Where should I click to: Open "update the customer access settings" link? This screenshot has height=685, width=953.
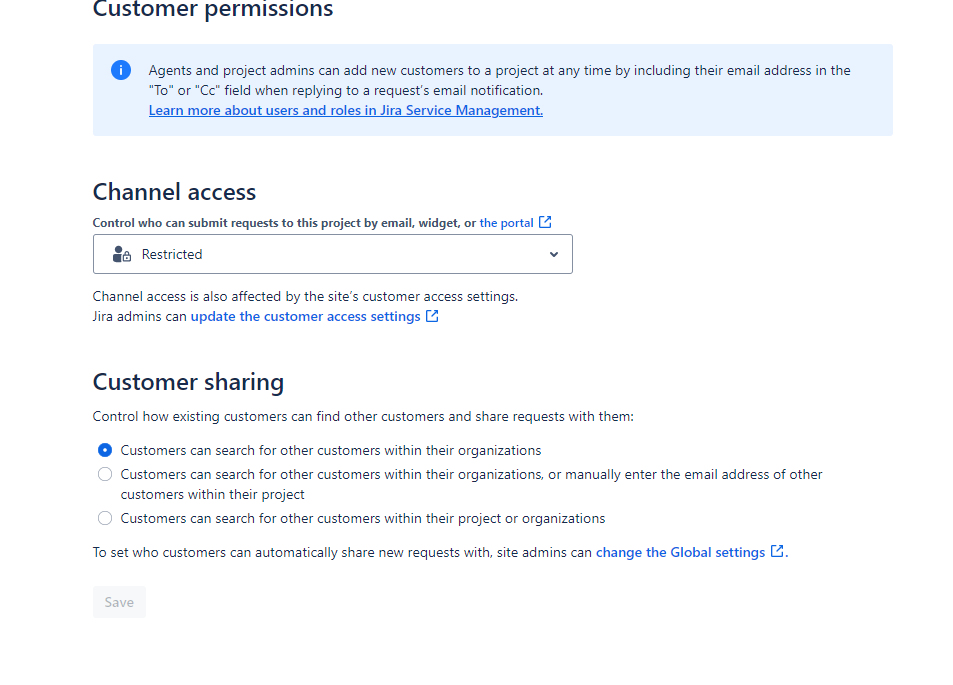tap(305, 315)
